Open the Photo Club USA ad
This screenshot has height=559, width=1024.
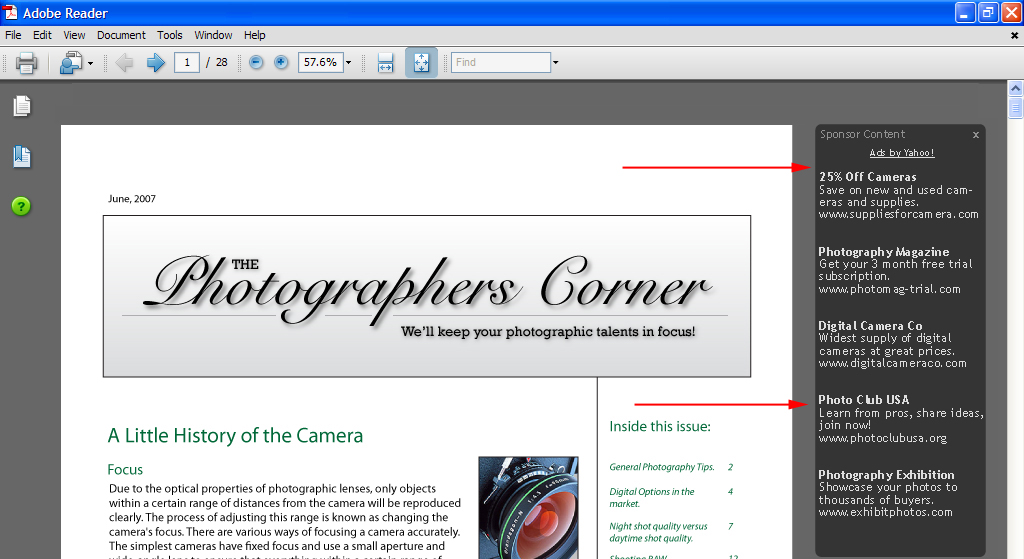863,400
